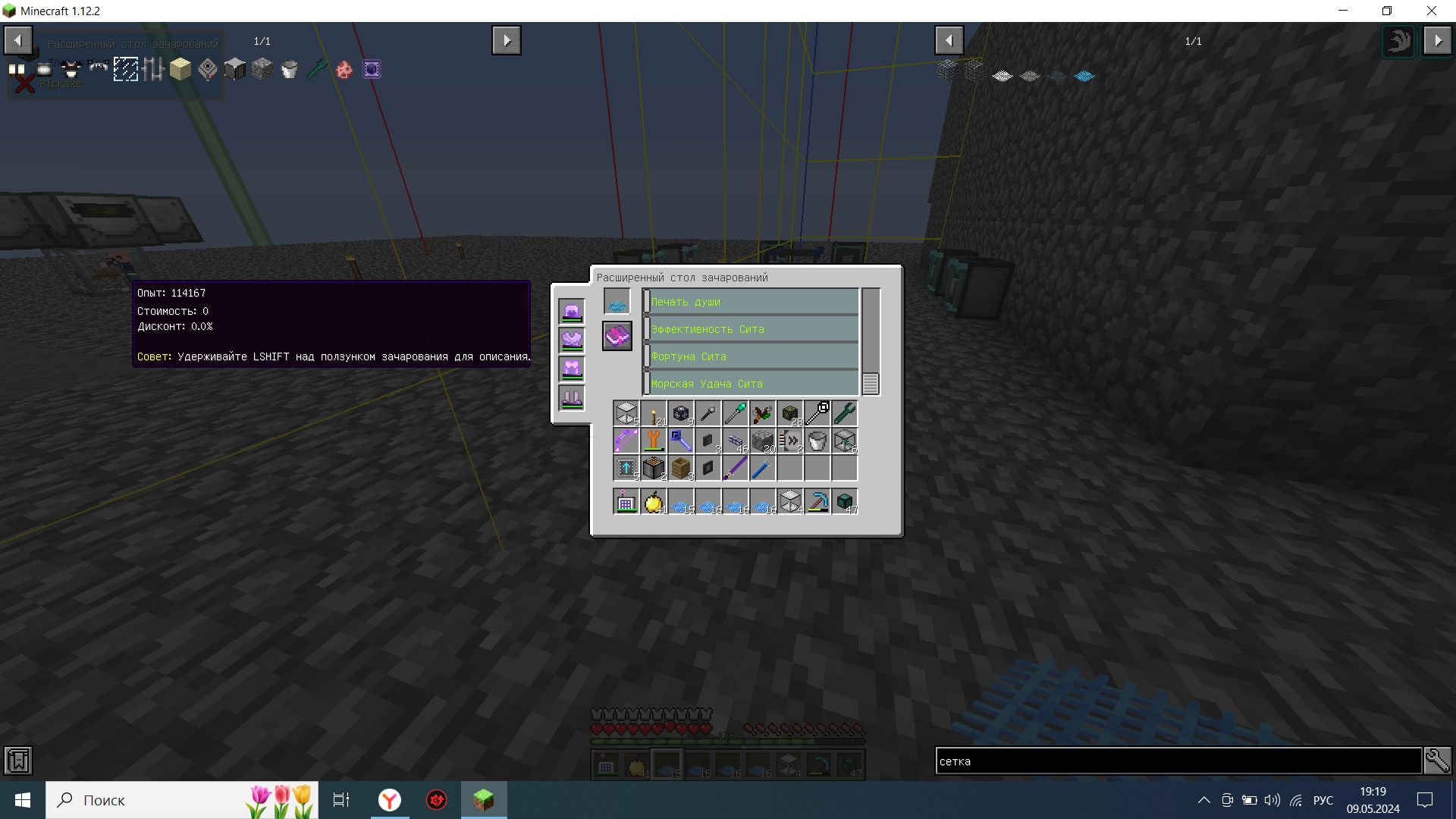This screenshot has height=819, width=1456.
Task: Click the purple chestplate armor slot
Action: [x=572, y=340]
